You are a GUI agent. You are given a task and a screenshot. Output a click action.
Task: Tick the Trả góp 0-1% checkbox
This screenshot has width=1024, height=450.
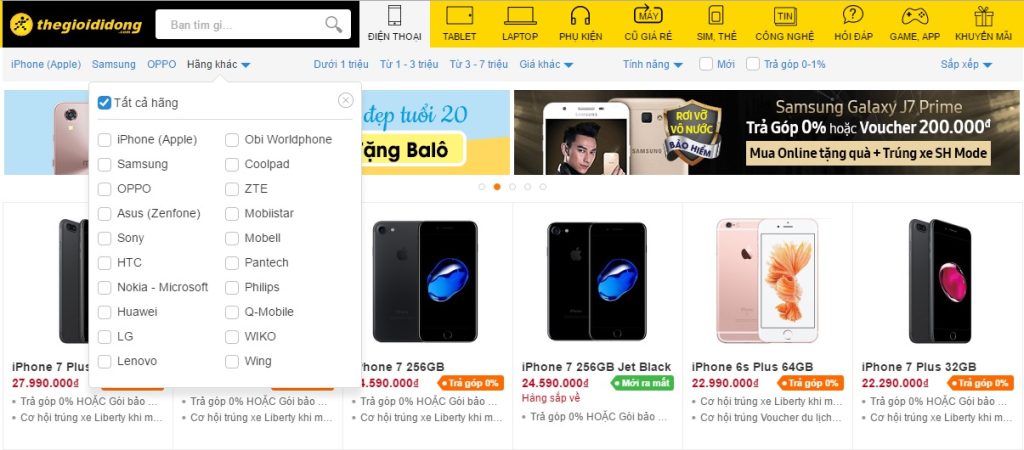point(753,64)
